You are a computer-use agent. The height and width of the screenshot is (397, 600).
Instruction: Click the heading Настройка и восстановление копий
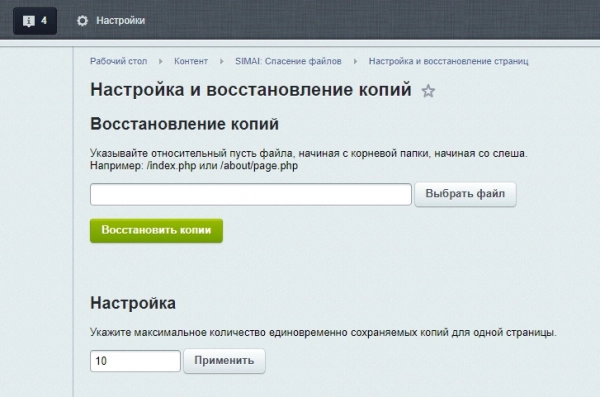tap(251, 90)
